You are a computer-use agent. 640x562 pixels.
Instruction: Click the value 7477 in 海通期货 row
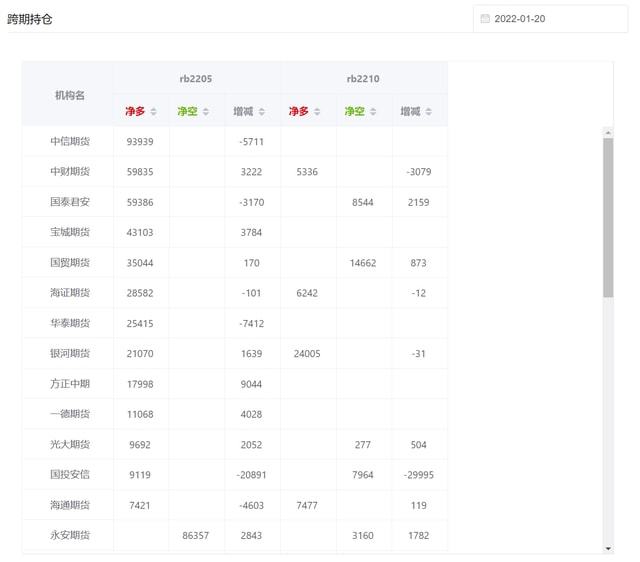[x=307, y=506]
